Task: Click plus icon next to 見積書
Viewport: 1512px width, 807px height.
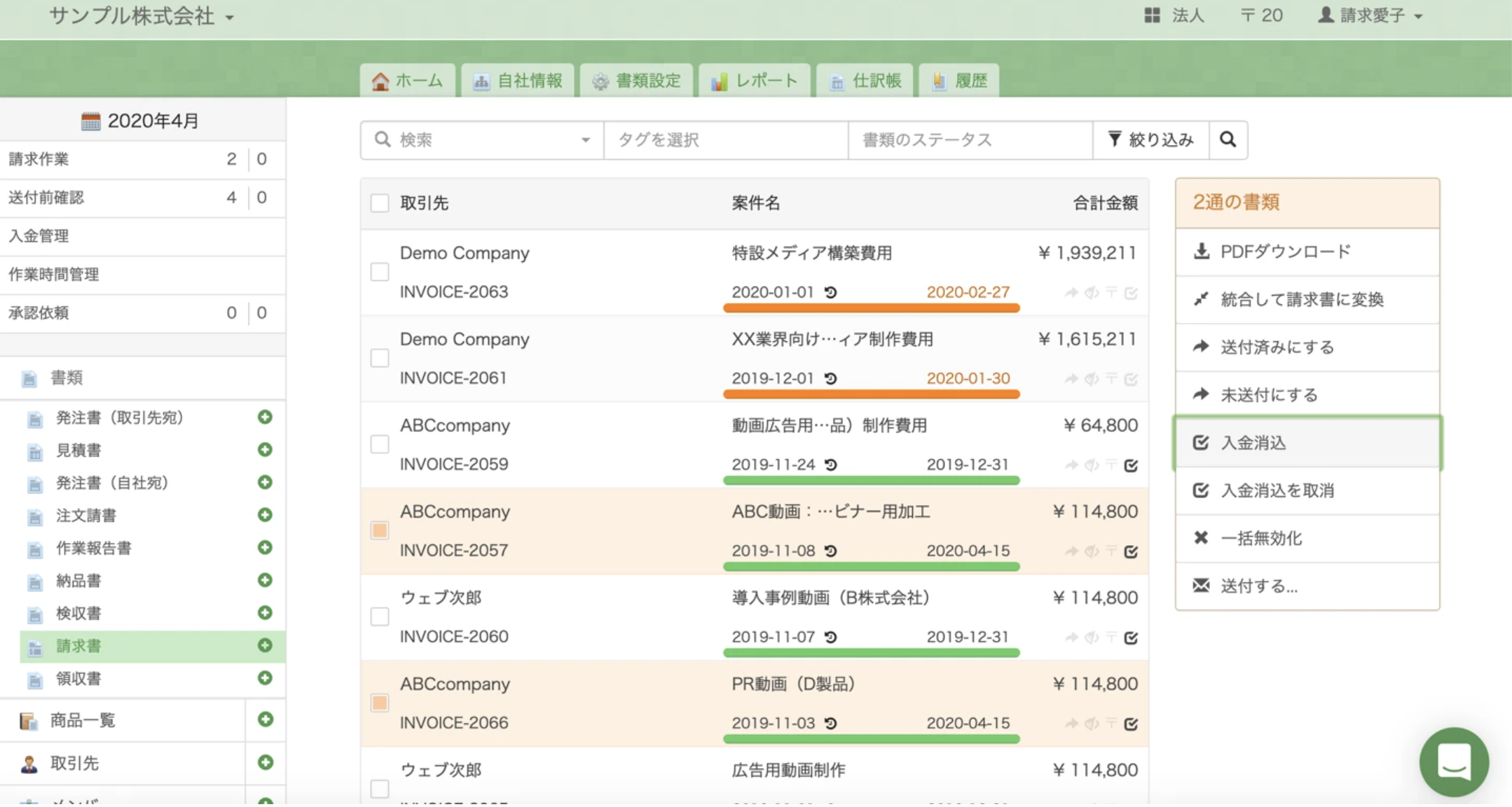Action: point(265,450)
